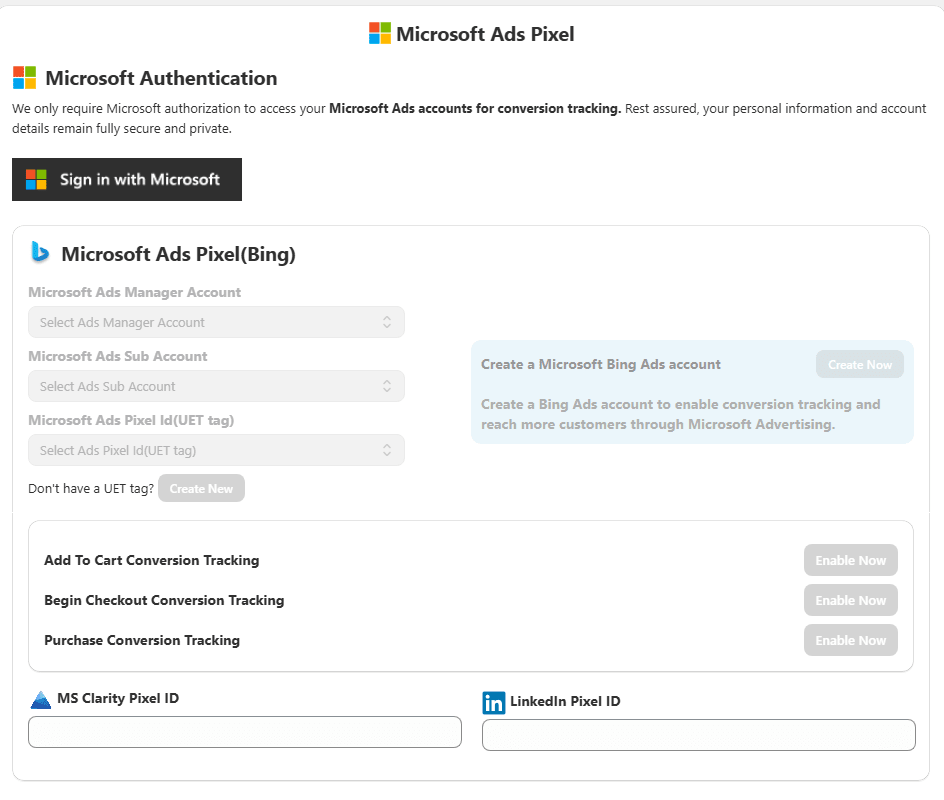Screen dimensions: 944x800
Task: Focus the MS Clarity Pixel ID field
Action: coord(245,732)
